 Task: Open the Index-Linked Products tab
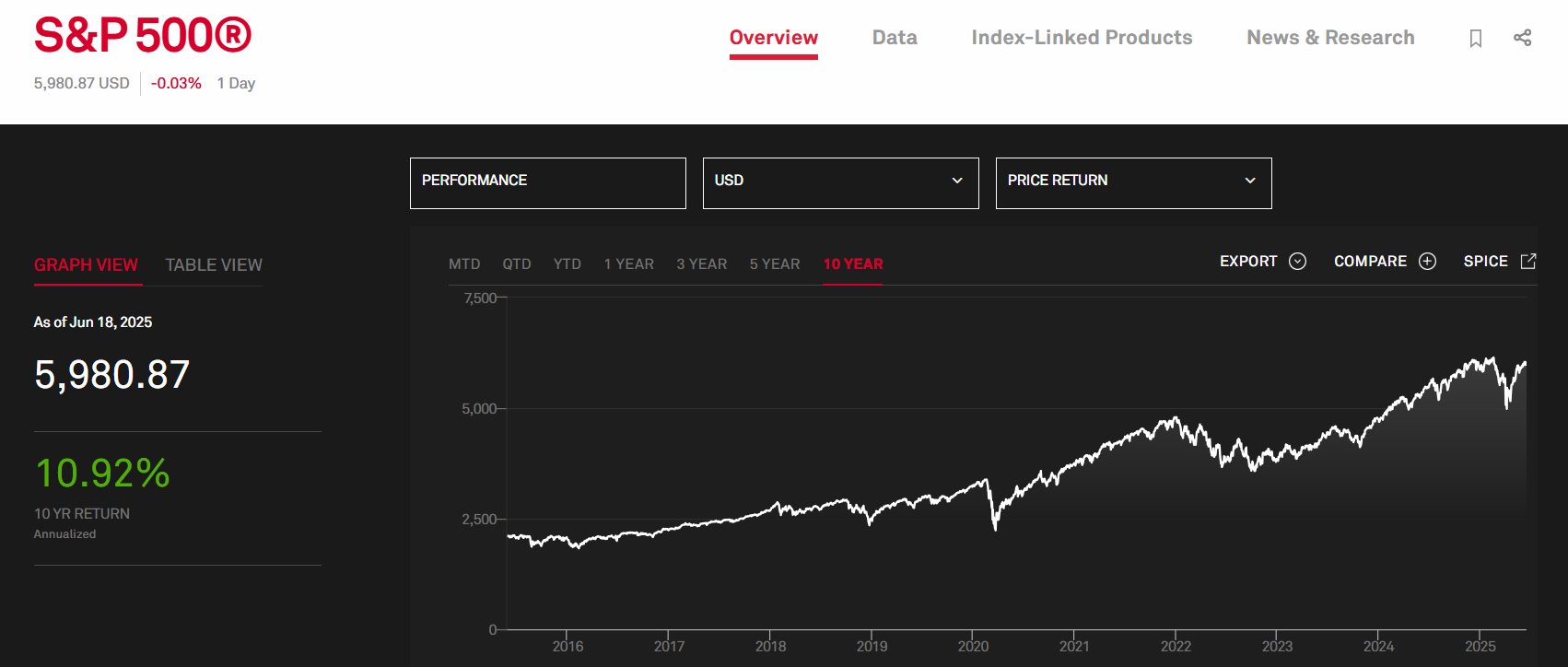(x=1082, y=38)
